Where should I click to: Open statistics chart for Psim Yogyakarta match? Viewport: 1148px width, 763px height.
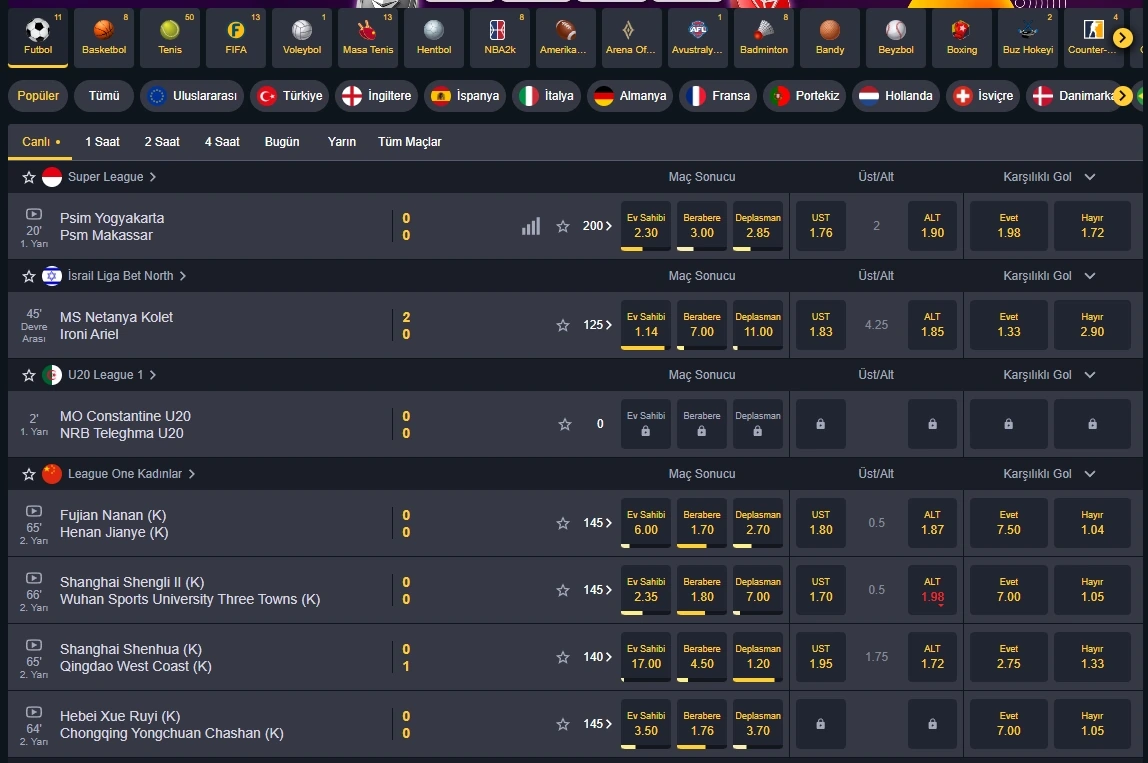coord(531,226)
